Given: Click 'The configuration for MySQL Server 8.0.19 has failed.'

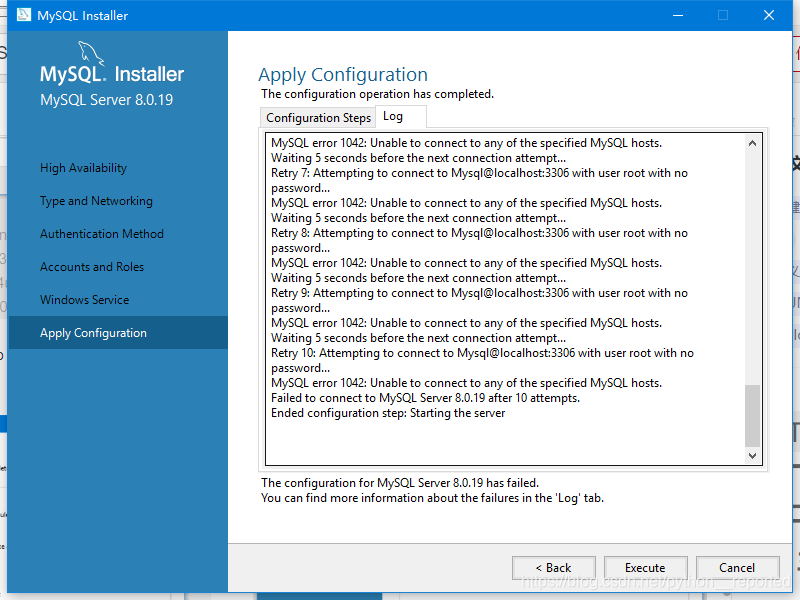Looking at the screenshot, I should (x=400, y=483).
